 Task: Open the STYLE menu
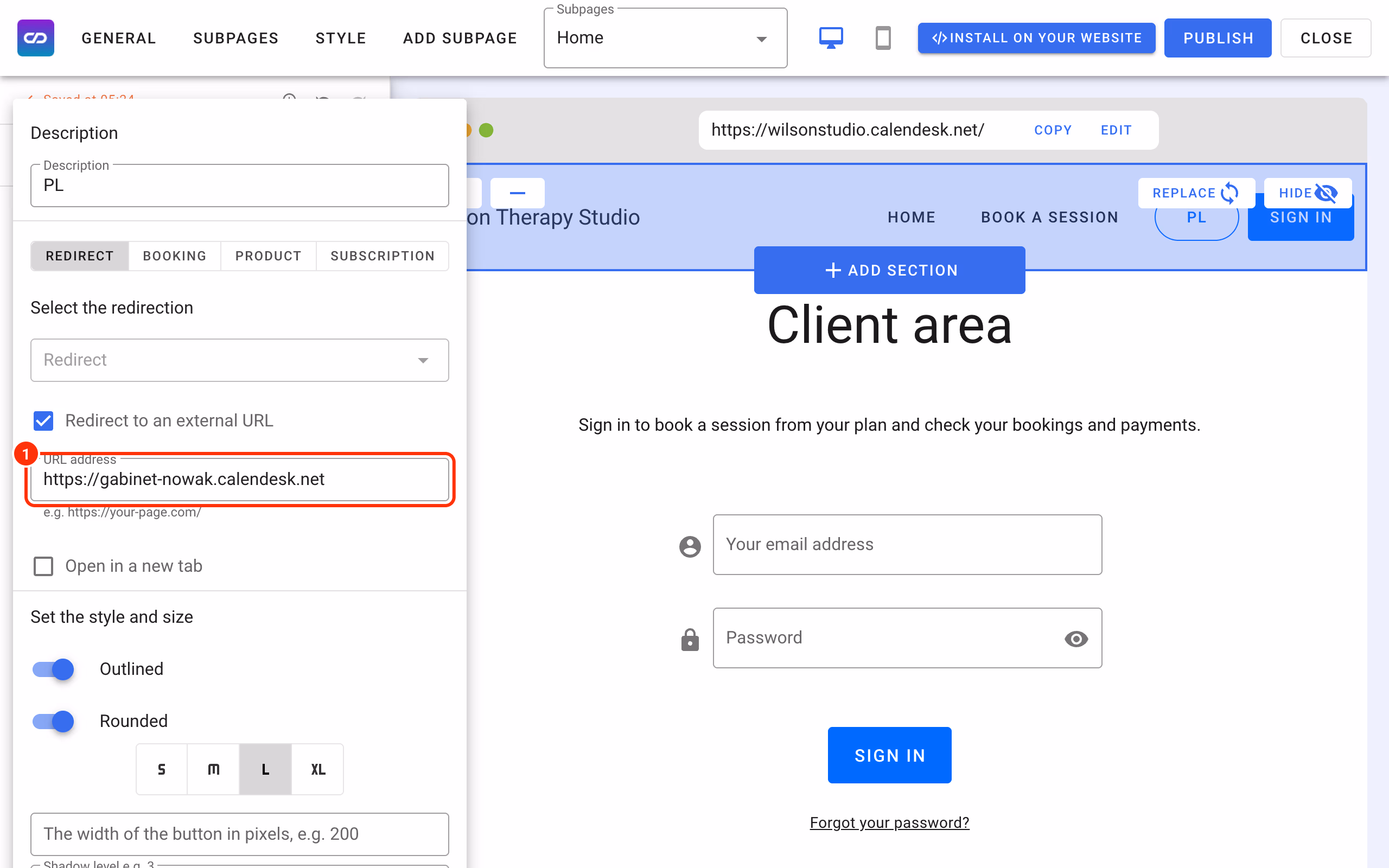pos(341,38)
